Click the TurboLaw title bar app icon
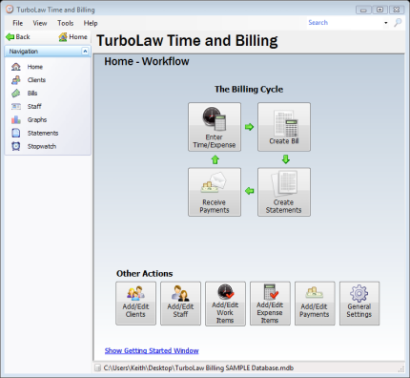Viewport: 410px width, 378px height. click(10, 9)
